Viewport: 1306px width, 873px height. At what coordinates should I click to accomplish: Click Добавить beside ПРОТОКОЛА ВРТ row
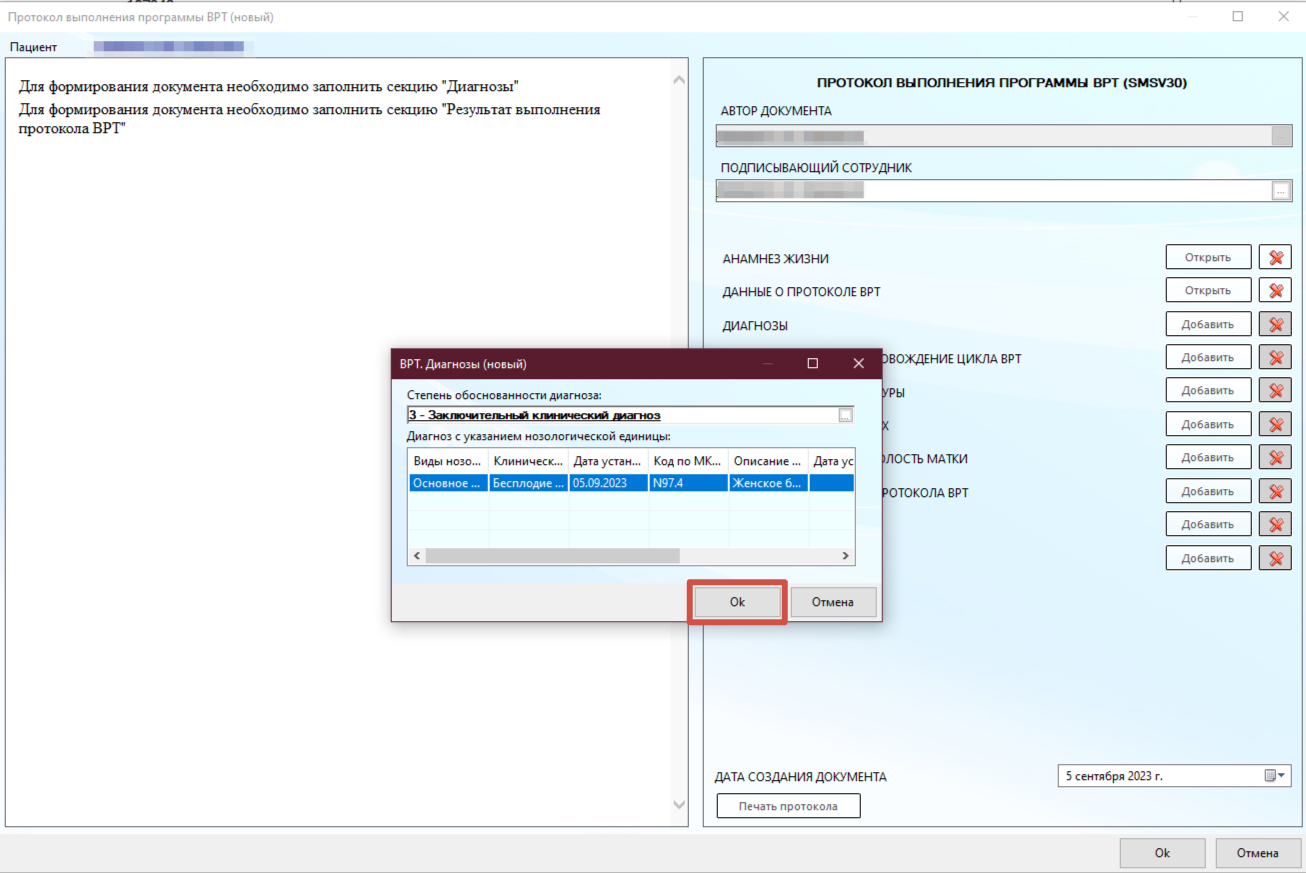pos(1208,491)
